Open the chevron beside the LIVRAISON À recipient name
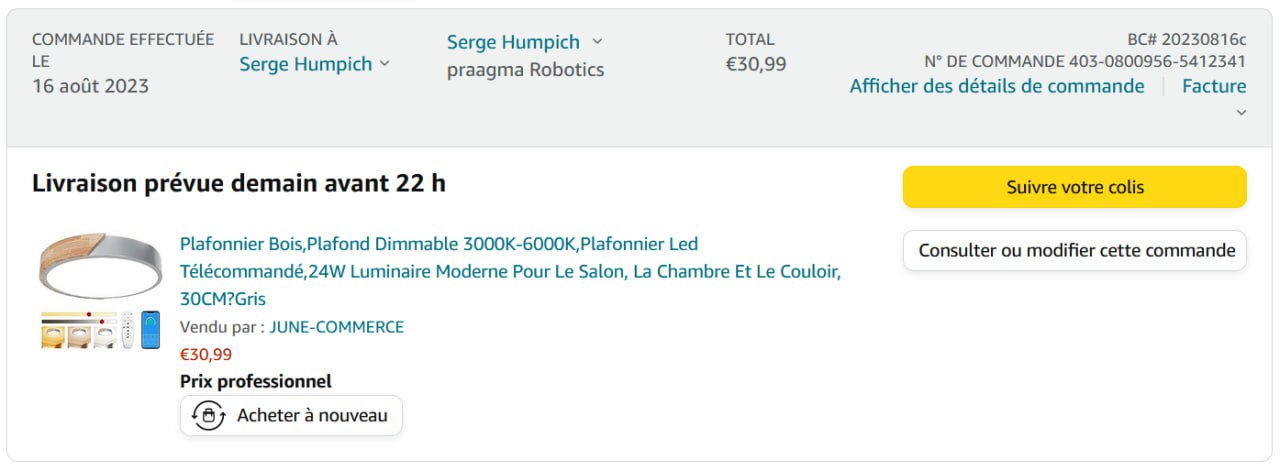Image resolution: width=1280 pixels, height=470 pixels. tap(383, 64)
